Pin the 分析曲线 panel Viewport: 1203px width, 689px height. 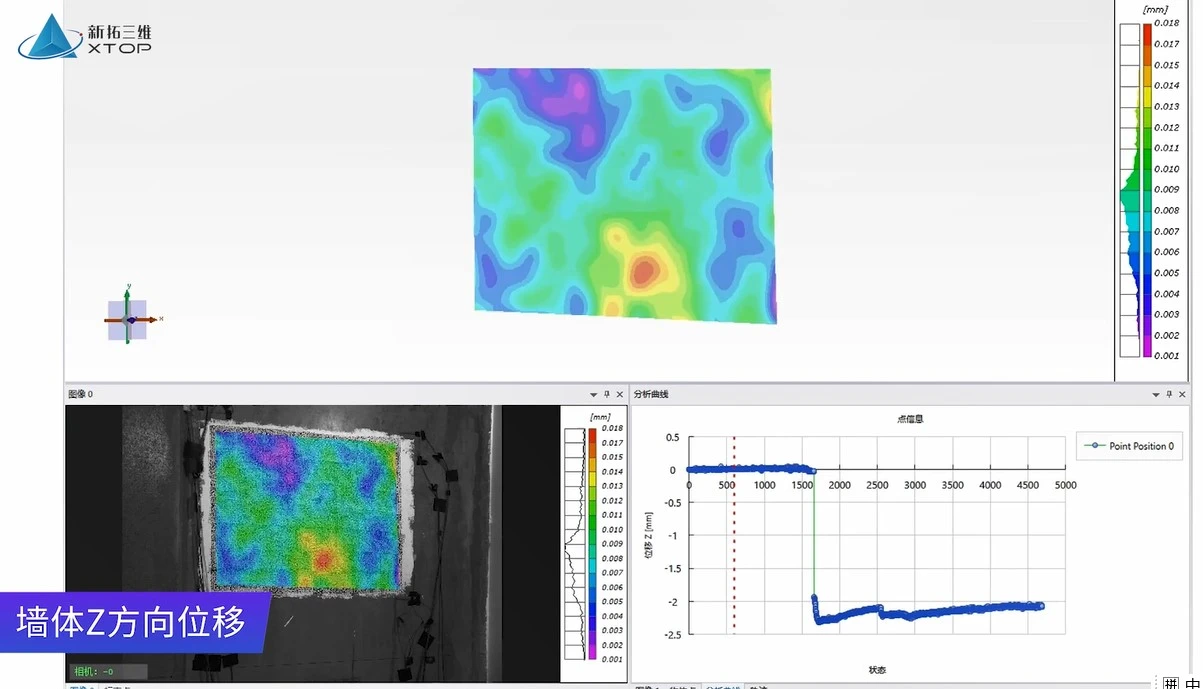[x=1170, y=394]
